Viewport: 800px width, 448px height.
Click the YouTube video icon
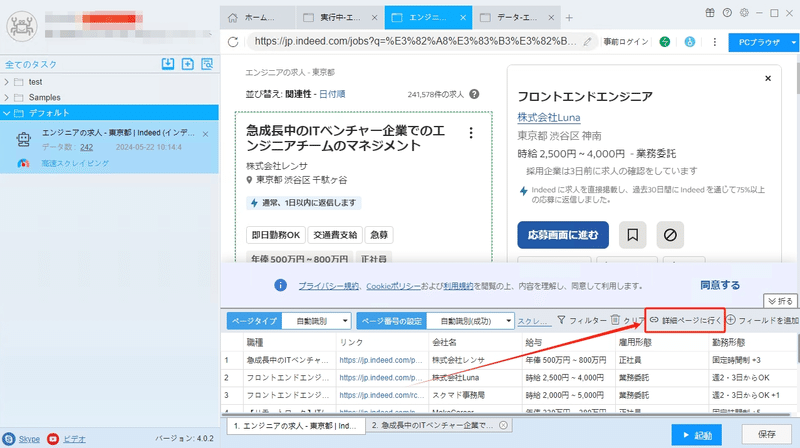[53, 439]
